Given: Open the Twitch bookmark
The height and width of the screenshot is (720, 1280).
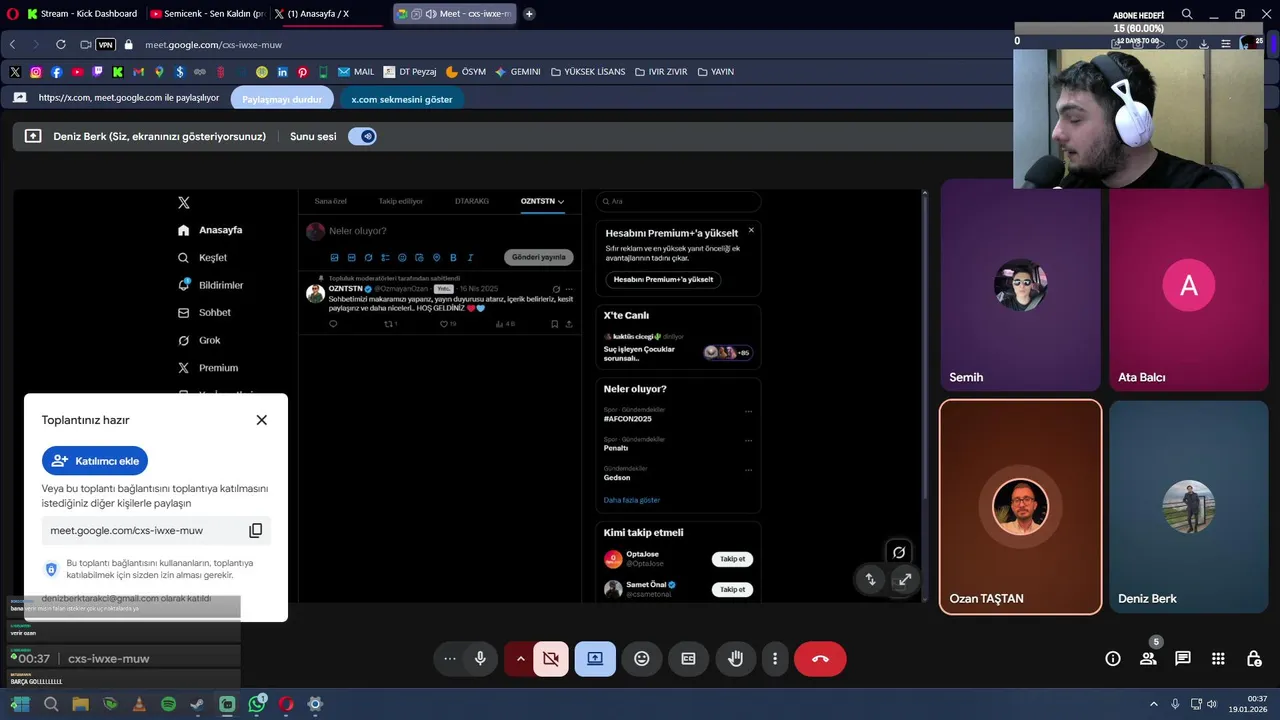Looking at the screenshot, I should pos(97,72).
